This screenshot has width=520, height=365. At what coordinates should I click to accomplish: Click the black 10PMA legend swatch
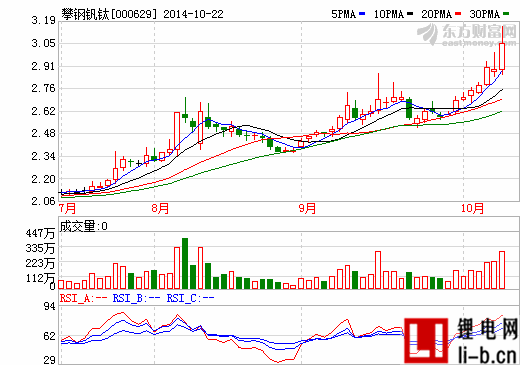click(410, 14)
